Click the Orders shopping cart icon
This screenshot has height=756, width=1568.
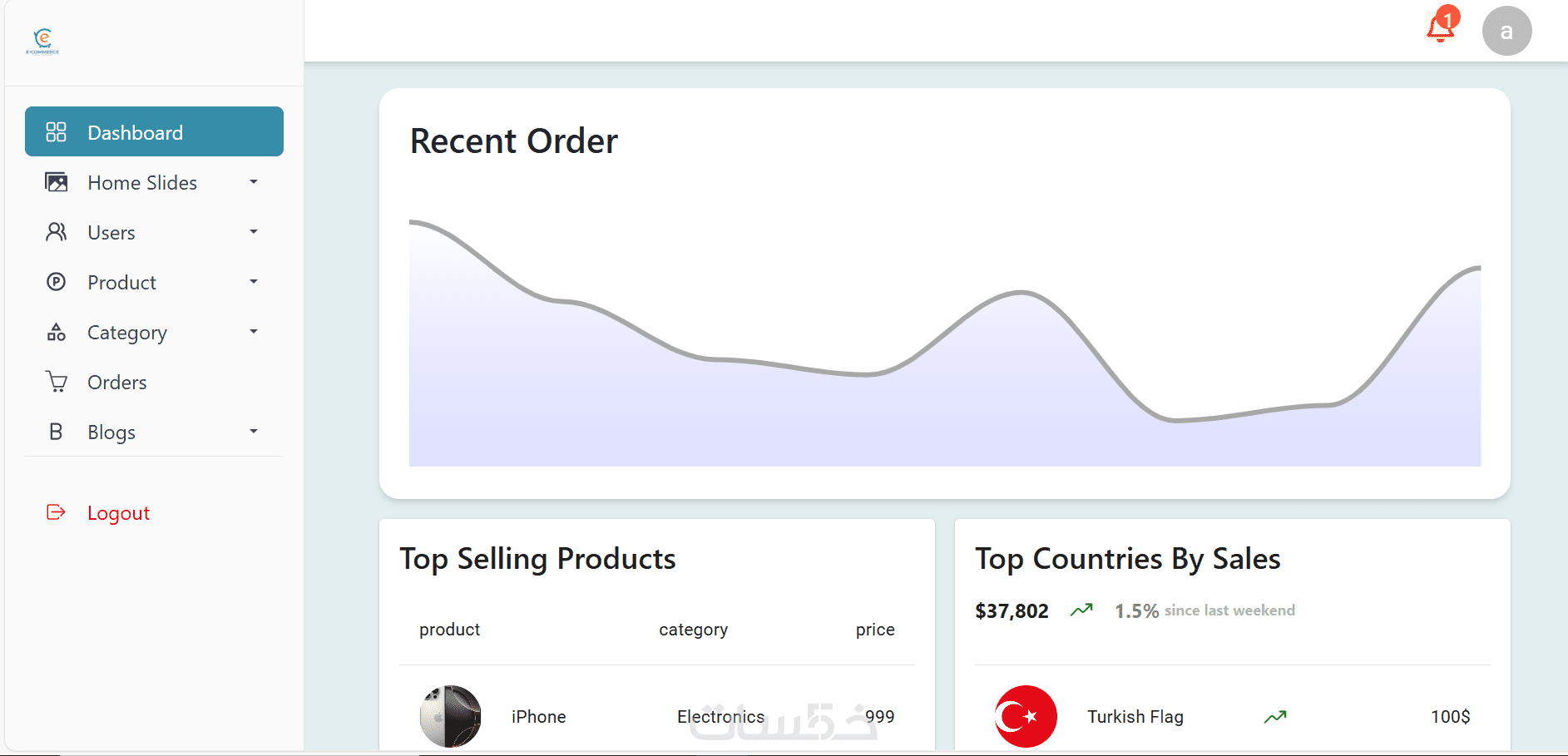56,382
